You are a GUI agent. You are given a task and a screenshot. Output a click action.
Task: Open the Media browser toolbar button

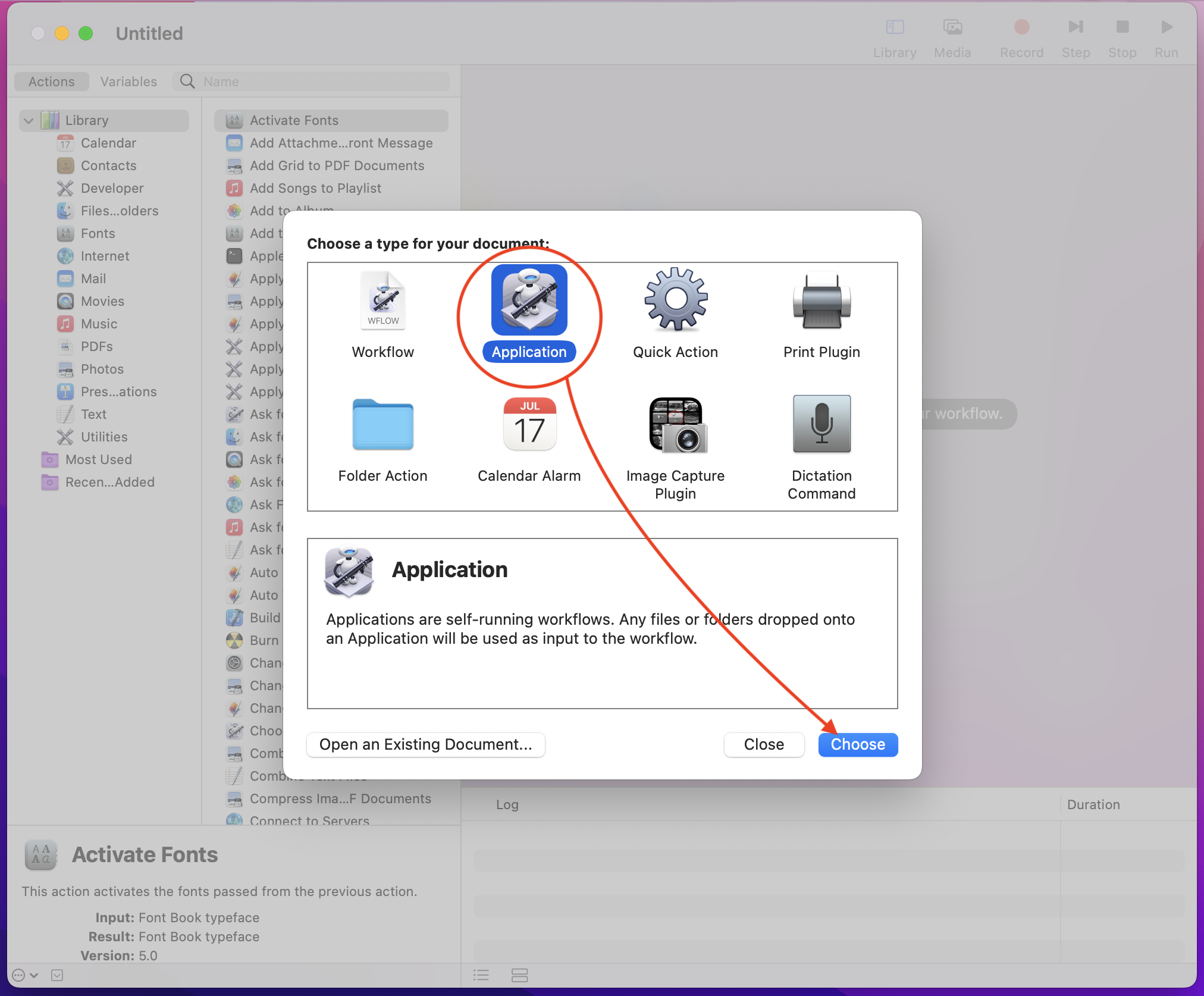[952, 38]
